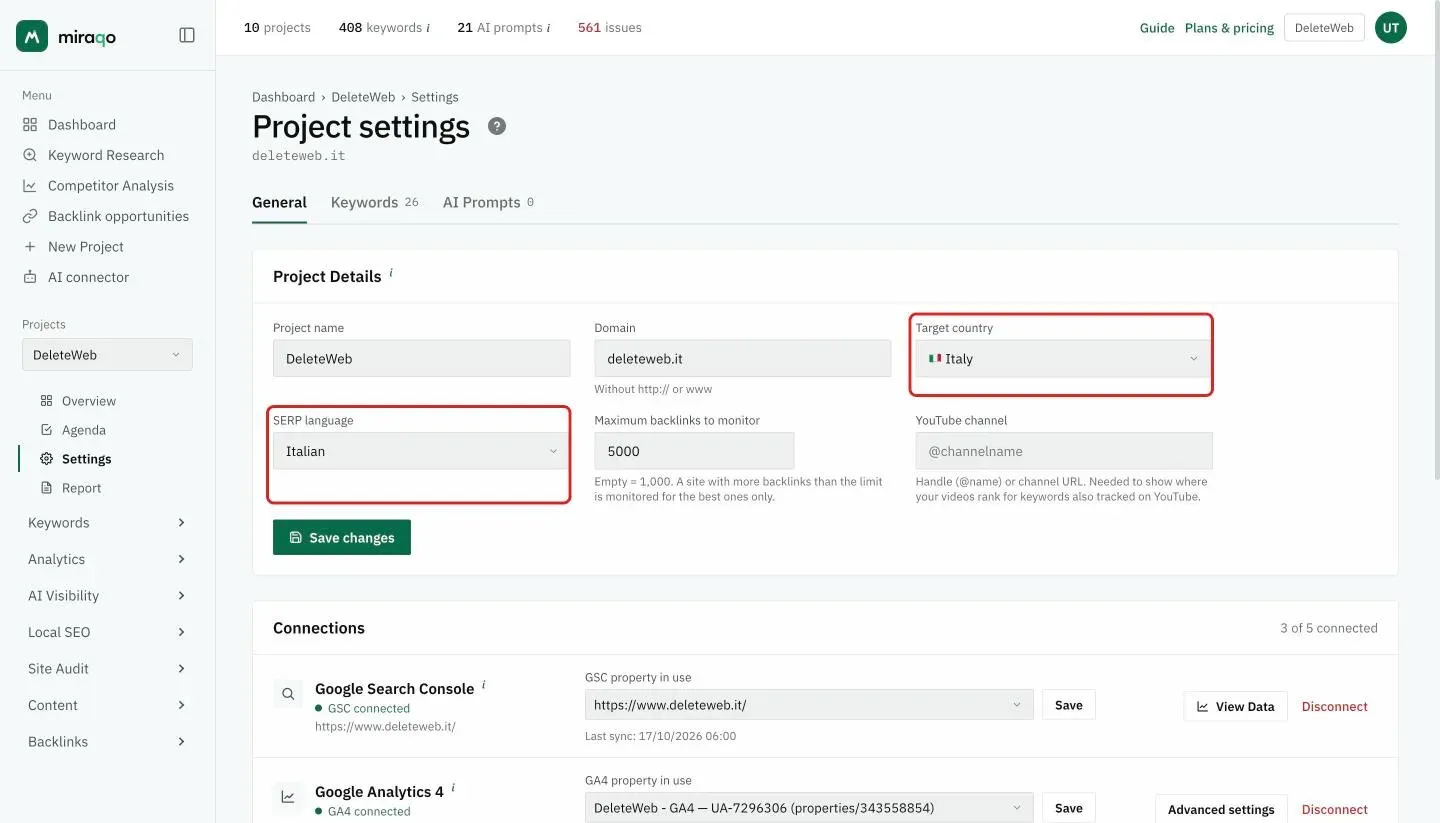This screenshot has height=823, width=1440.
Task: Click the Agenda checklist icon
Action: pos(46,430)
